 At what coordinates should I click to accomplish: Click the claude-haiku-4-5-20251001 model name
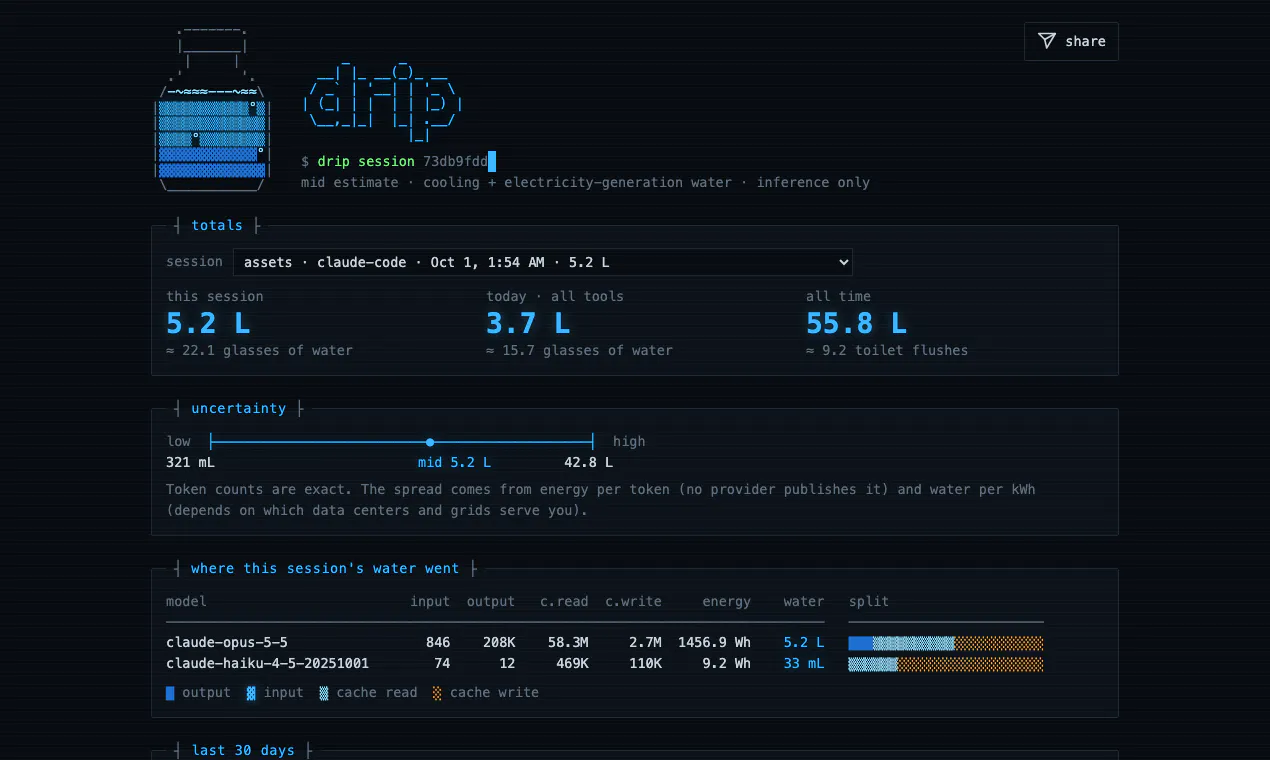pos(267,665)
